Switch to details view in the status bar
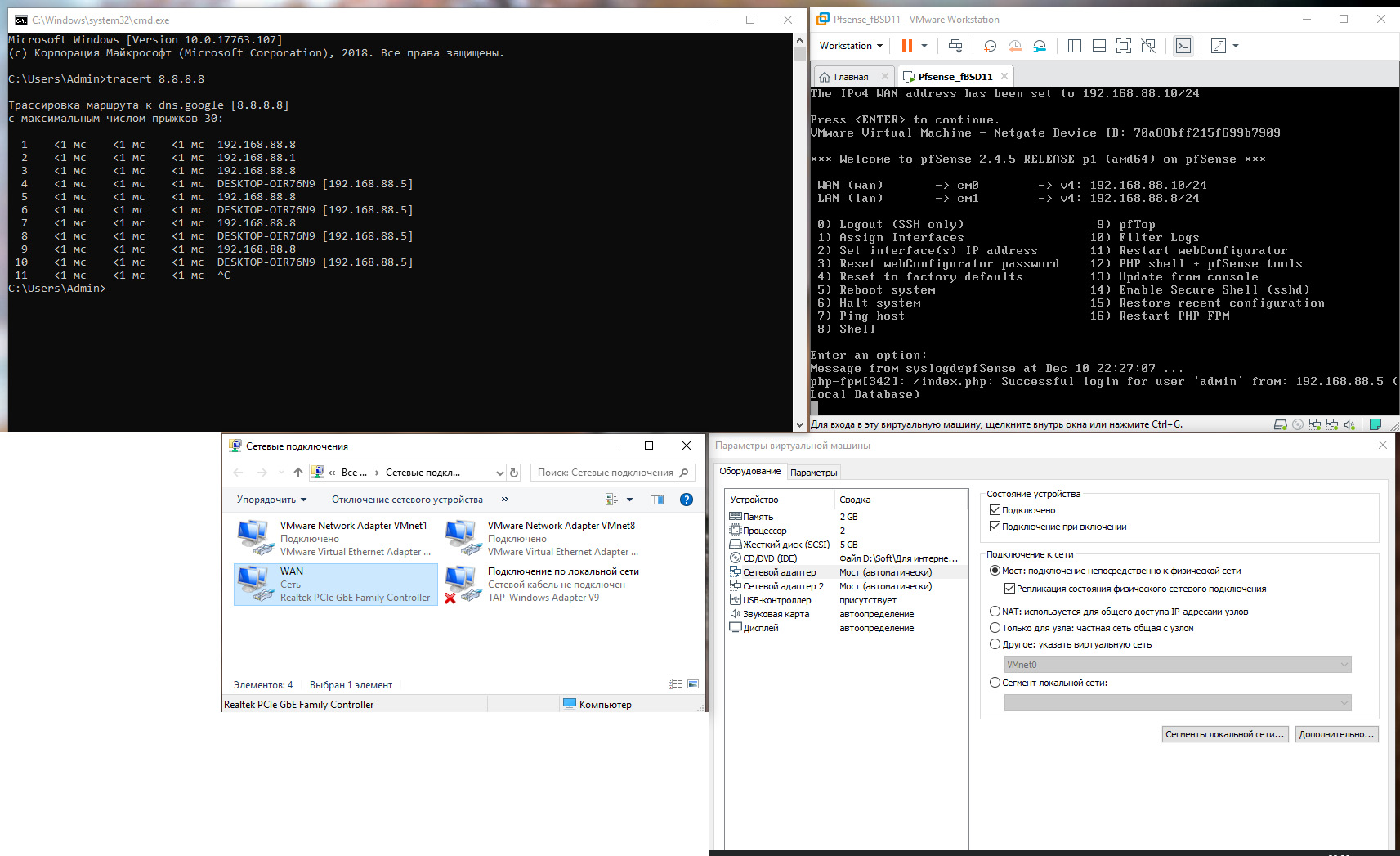1400x856 pixels. (x=675, y=684)
